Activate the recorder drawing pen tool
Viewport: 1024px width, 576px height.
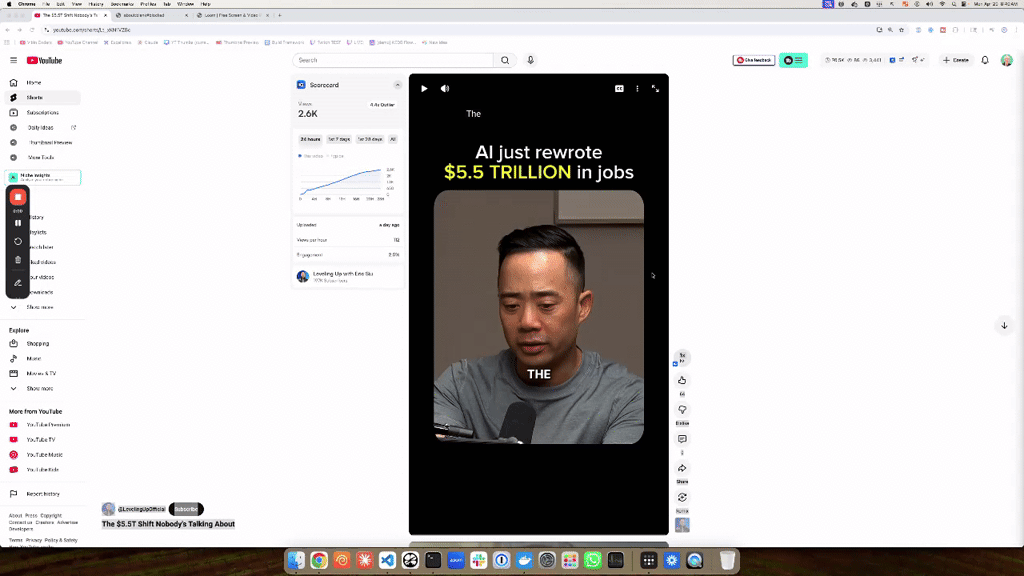18,283
